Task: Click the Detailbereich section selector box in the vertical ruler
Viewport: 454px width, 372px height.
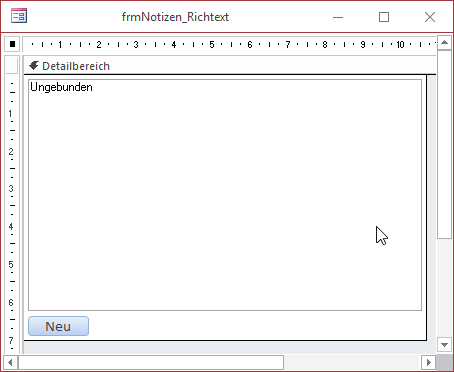Action: [12, 66]
